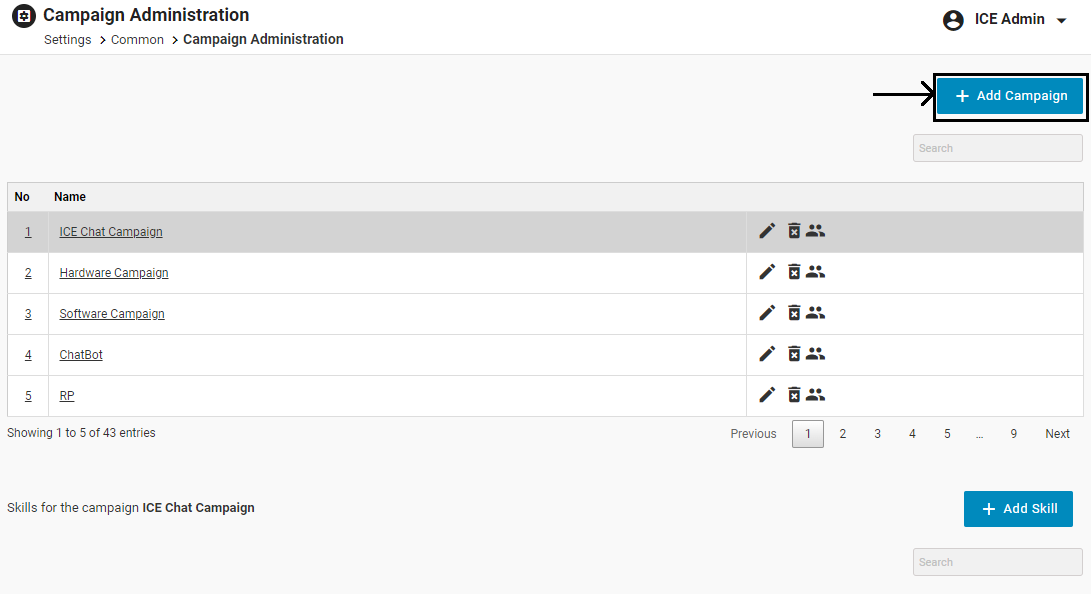The image size is (1091, 594).
Task: Edit the ChatBot campaign
Action: pos(767,354)
